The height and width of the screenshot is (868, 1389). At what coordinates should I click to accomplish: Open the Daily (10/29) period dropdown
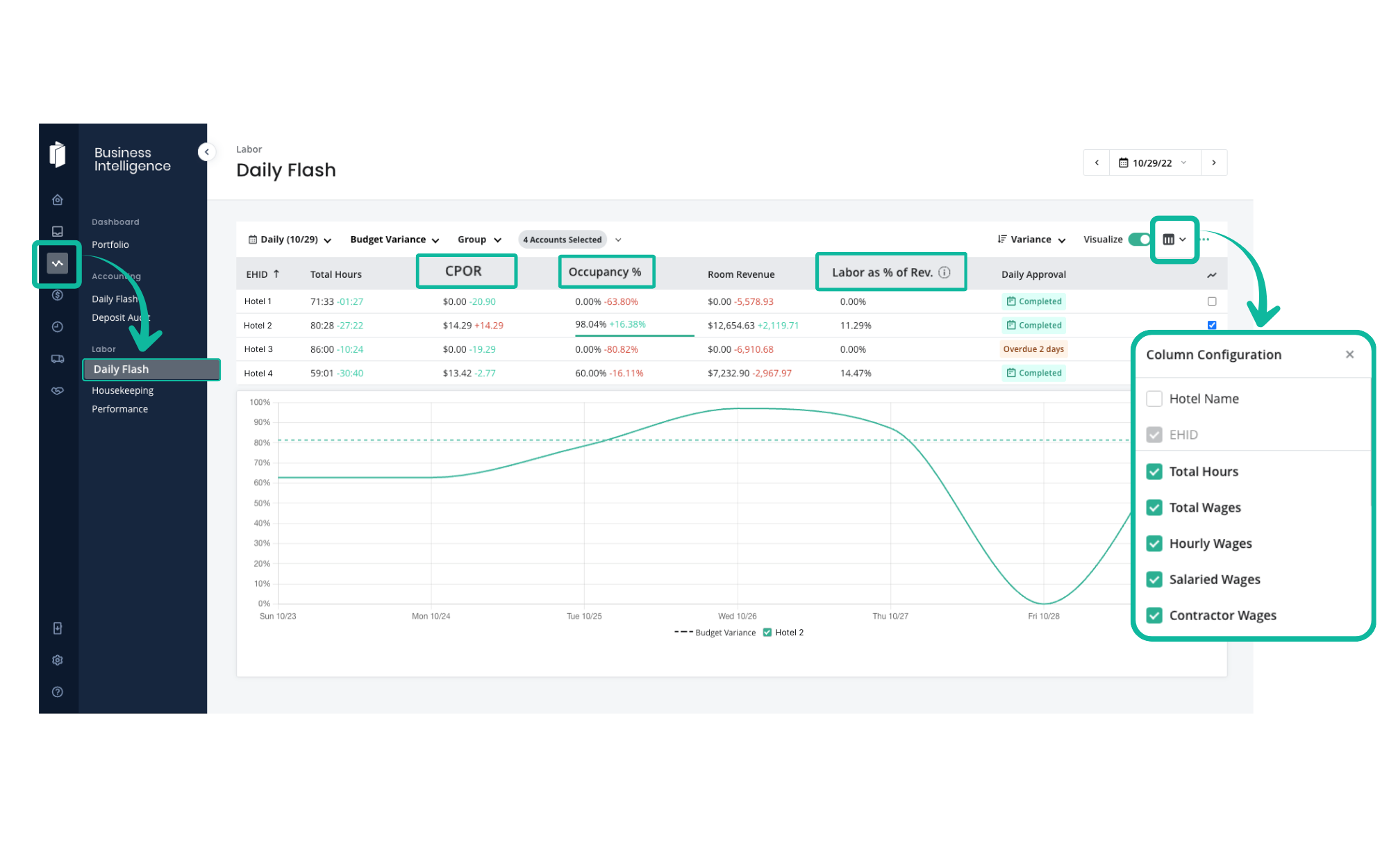click(x=290, y=240)
